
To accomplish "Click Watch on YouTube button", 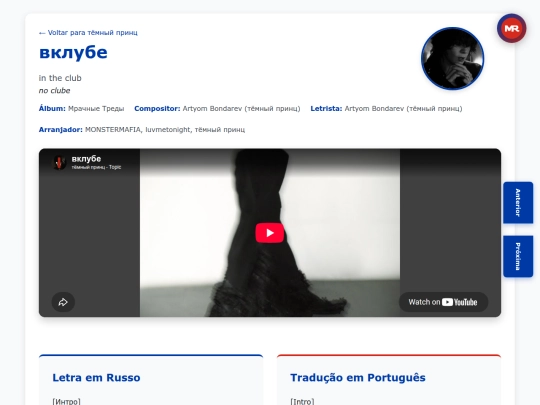I will click(x=443, y=302).
